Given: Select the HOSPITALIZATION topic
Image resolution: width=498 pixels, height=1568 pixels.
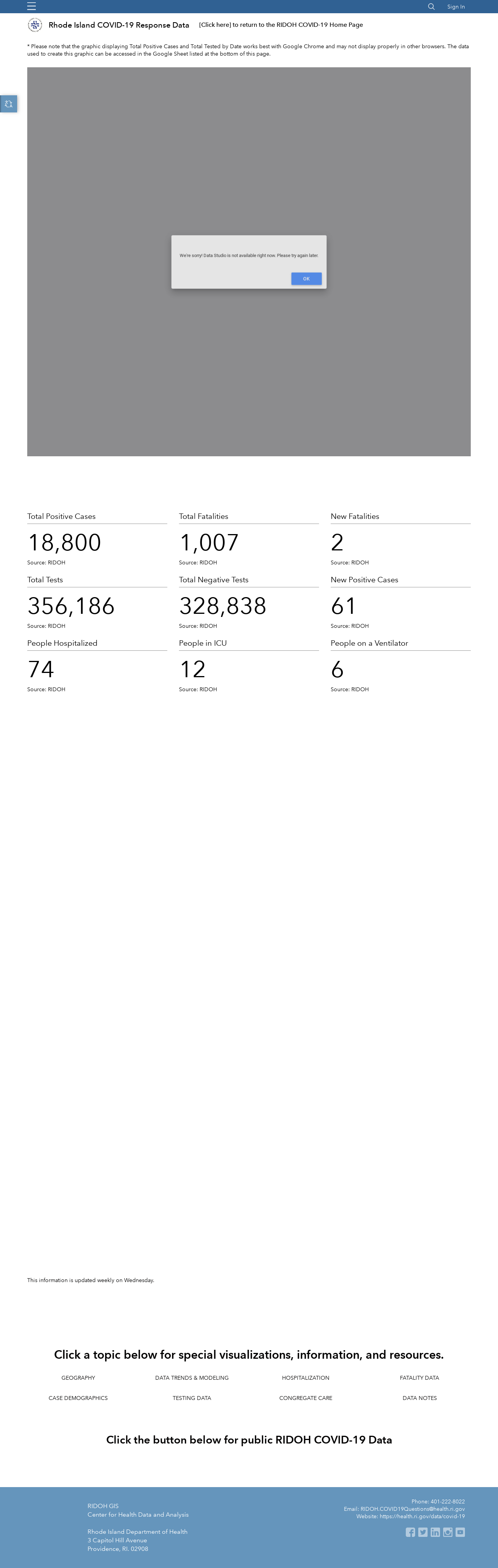Looking at the screenshot, I should coord(306,1377).
